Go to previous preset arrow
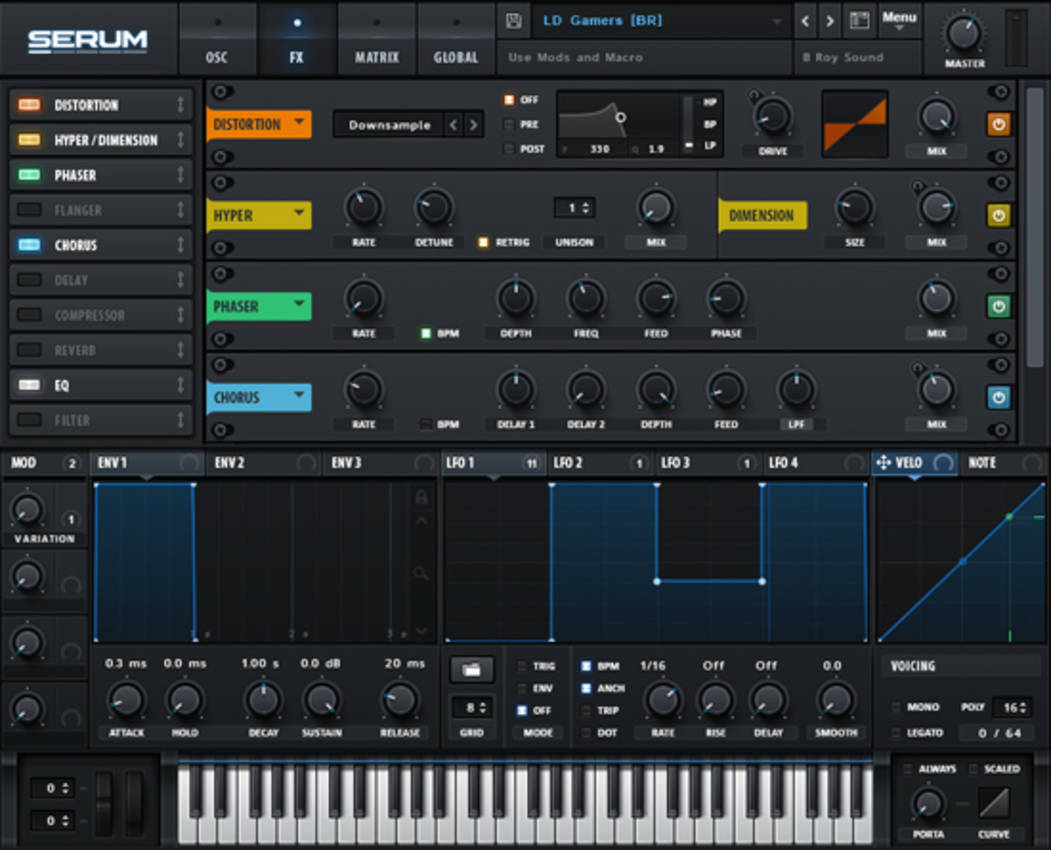Viewport: 1051px width, 850px height. 805,21
